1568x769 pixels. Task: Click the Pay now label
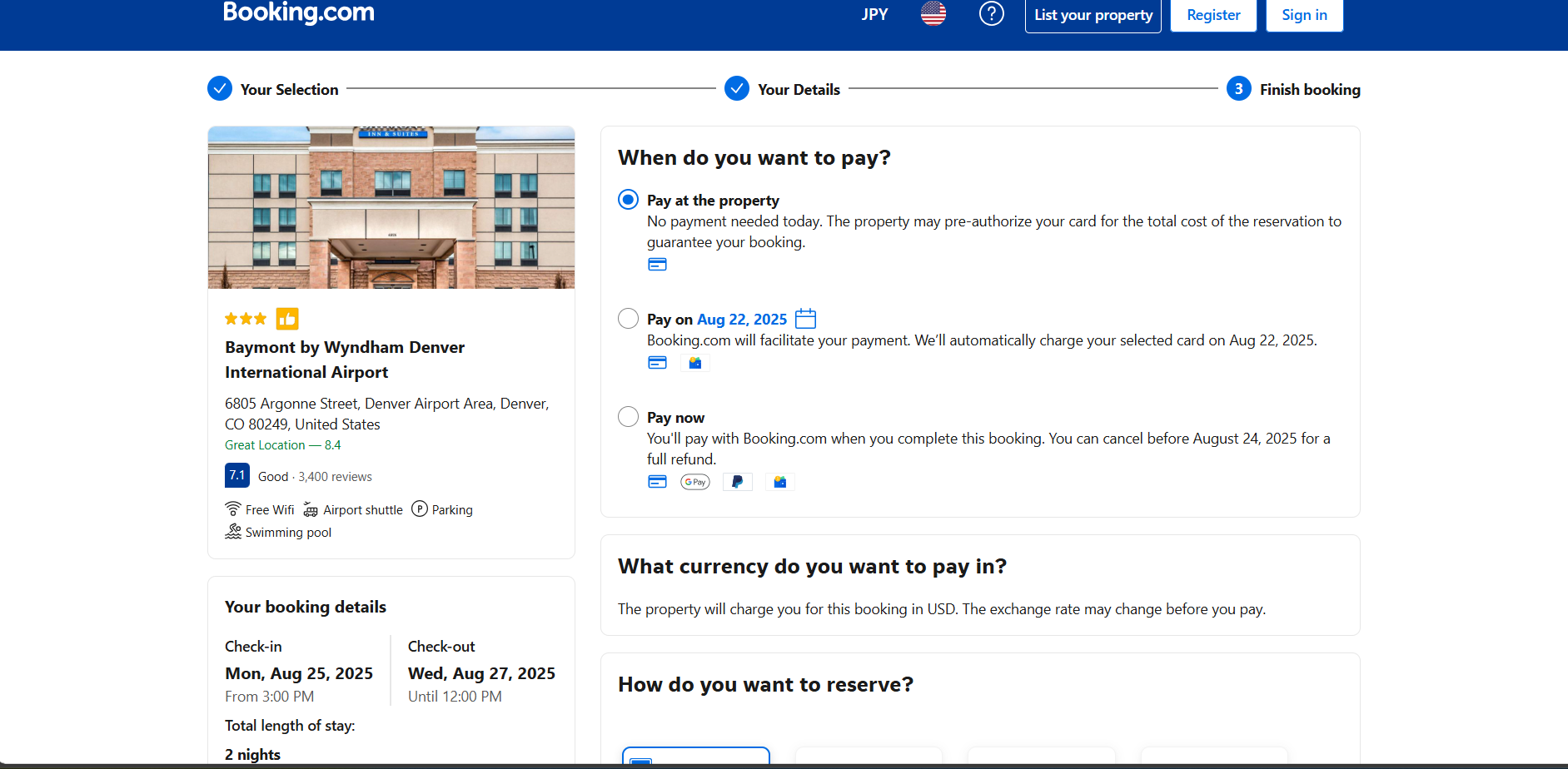[x=675, y=418]
